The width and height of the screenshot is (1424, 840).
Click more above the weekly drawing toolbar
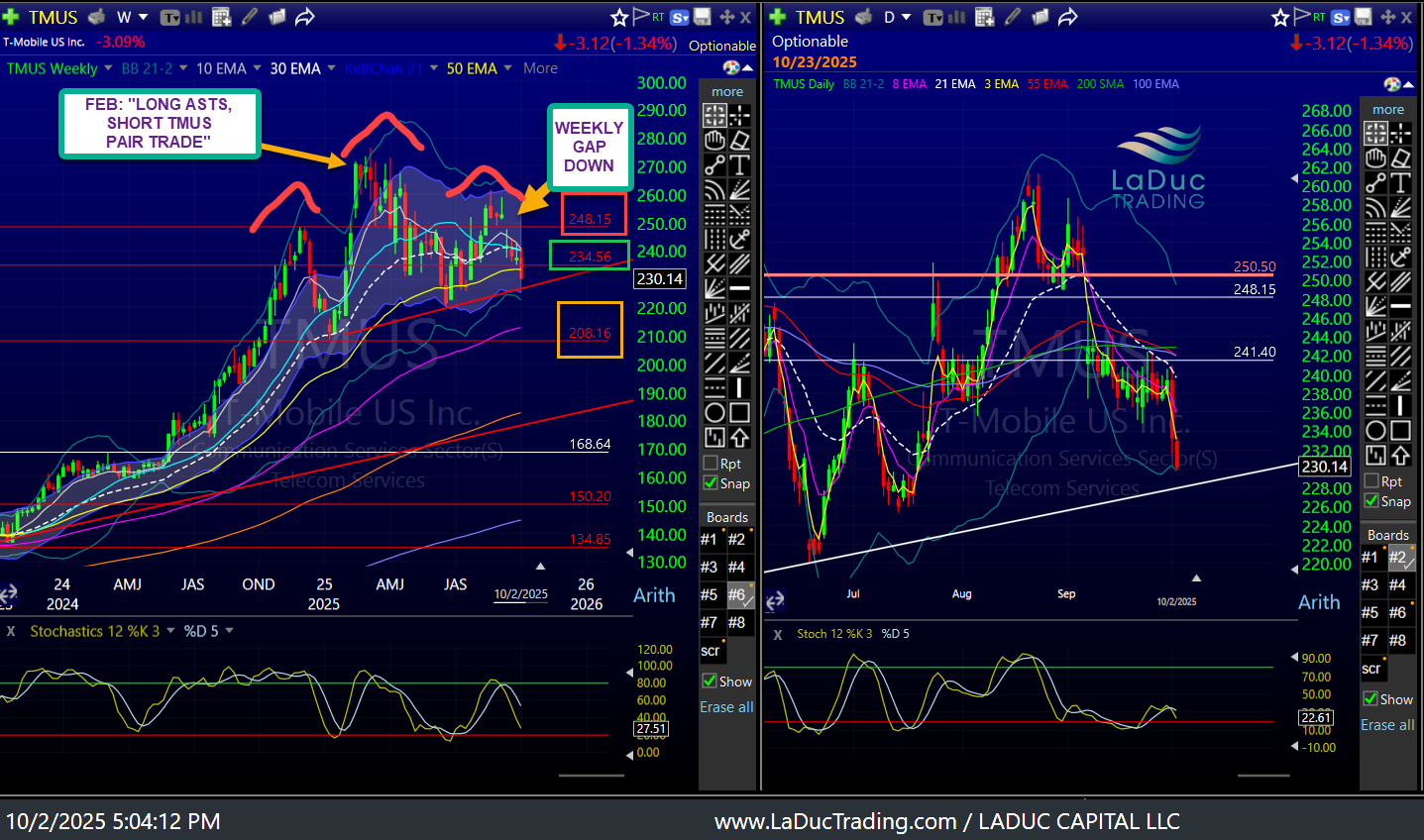[x=727, y=91]
